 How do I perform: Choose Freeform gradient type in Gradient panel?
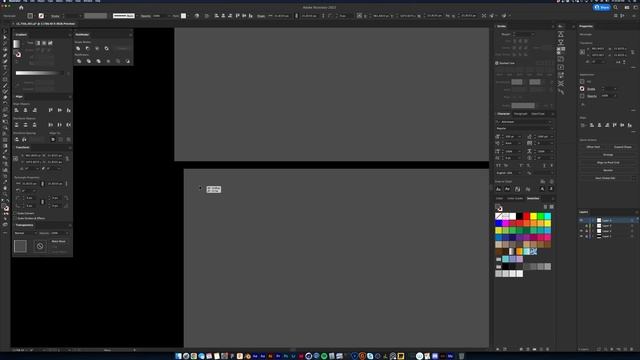click(x=51, y=43)
